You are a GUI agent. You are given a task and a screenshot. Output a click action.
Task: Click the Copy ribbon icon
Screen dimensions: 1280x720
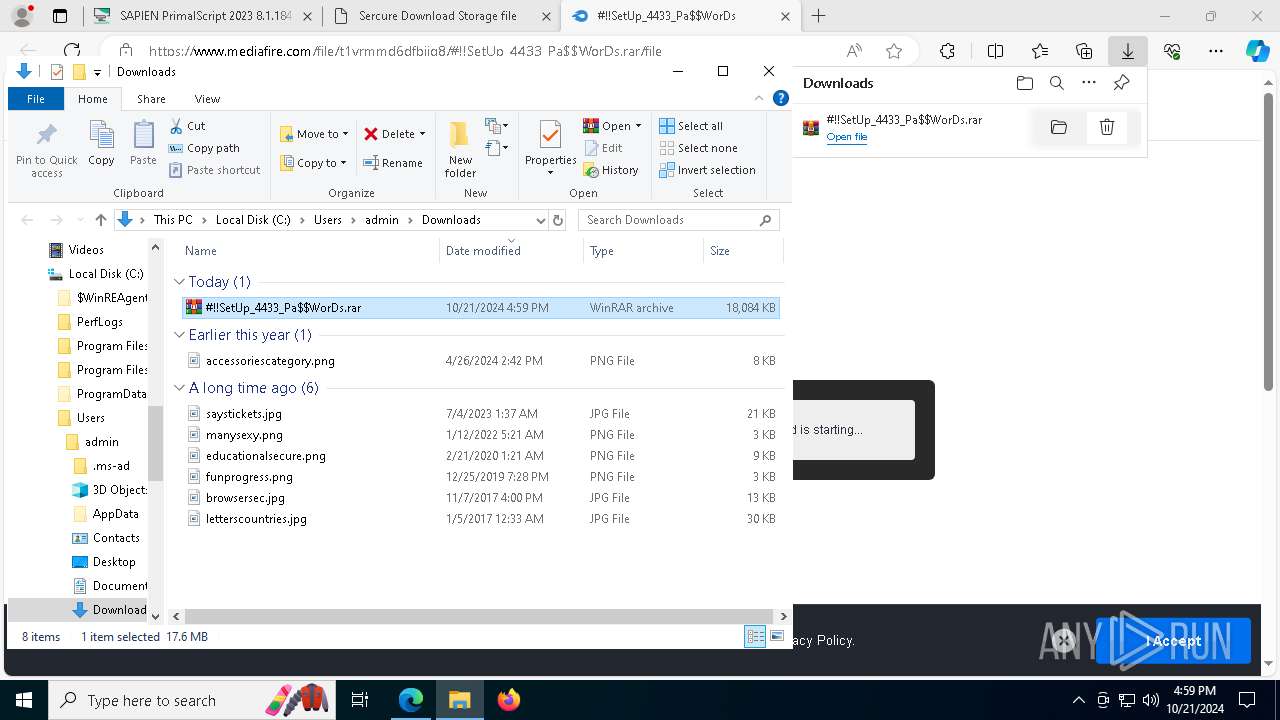pos(101,143)
